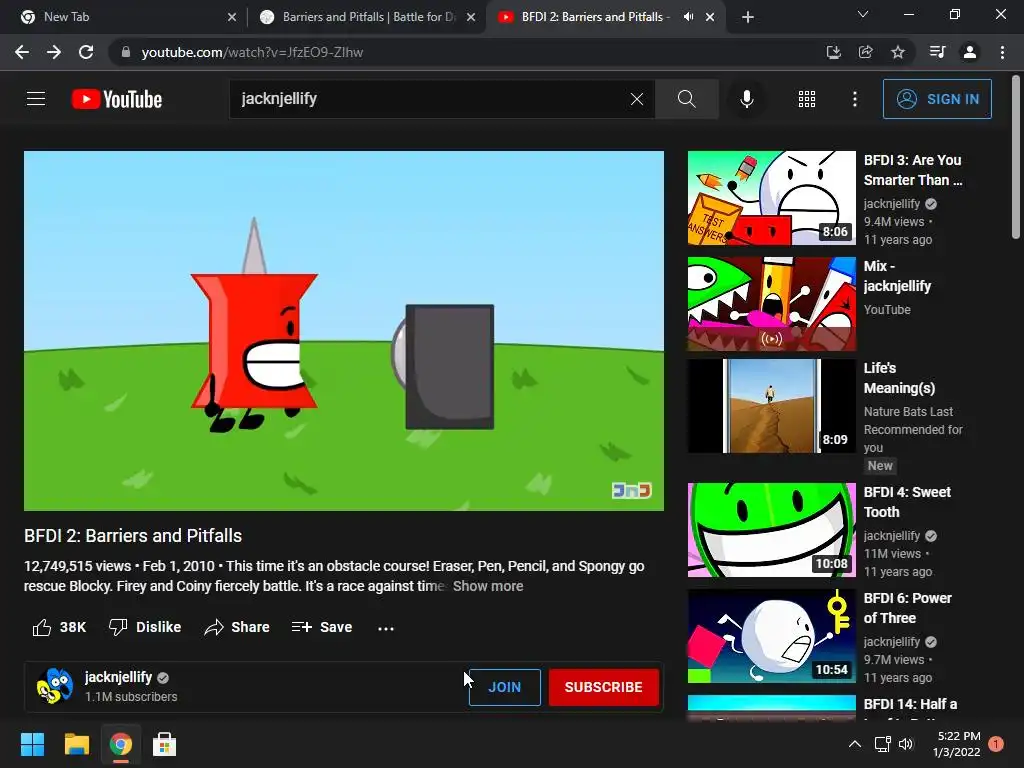Viewport: 1024px width, 768px height.
Task: Close the Barriers and Pitfalls wiki tab
Action: pos(471,17)
